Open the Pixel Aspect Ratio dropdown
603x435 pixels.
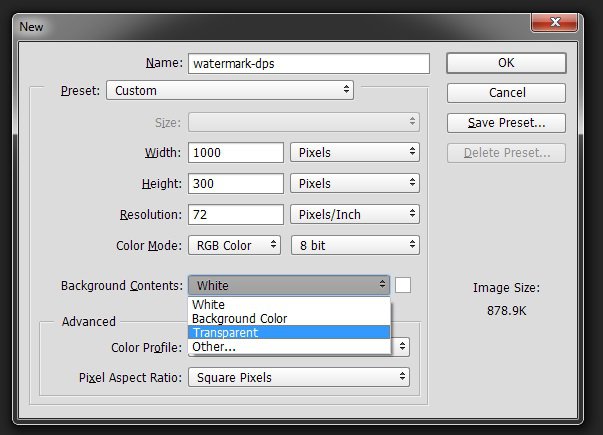(299, 377)
